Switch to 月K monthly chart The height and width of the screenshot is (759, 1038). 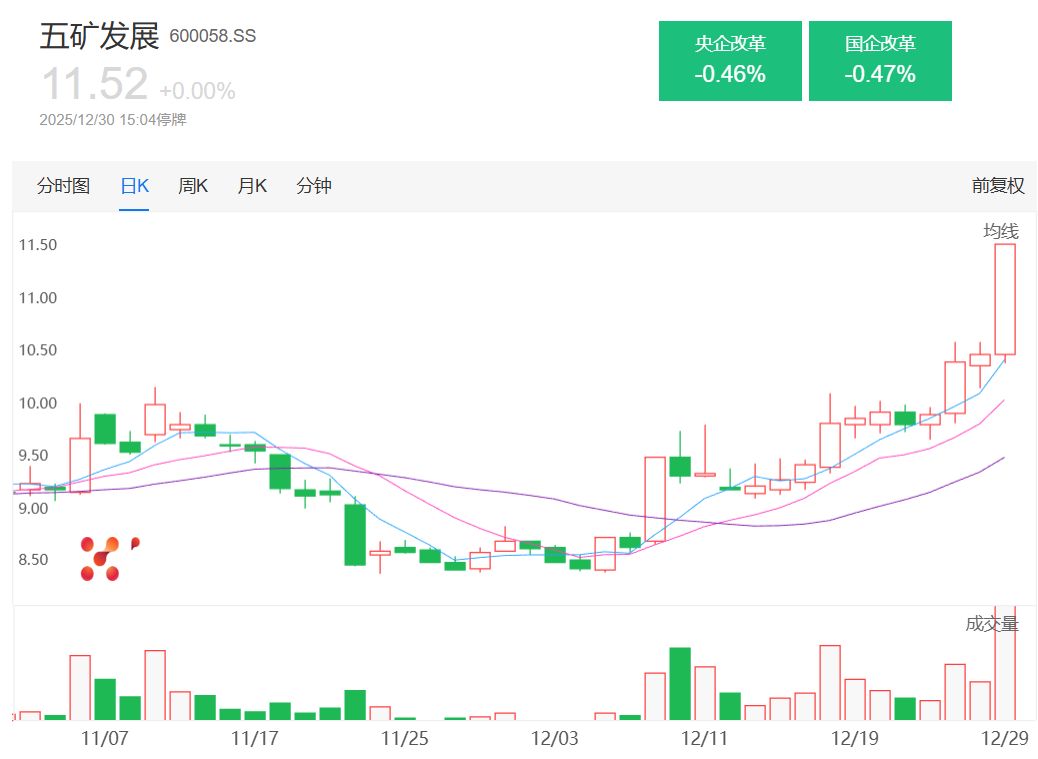point(252,186)
